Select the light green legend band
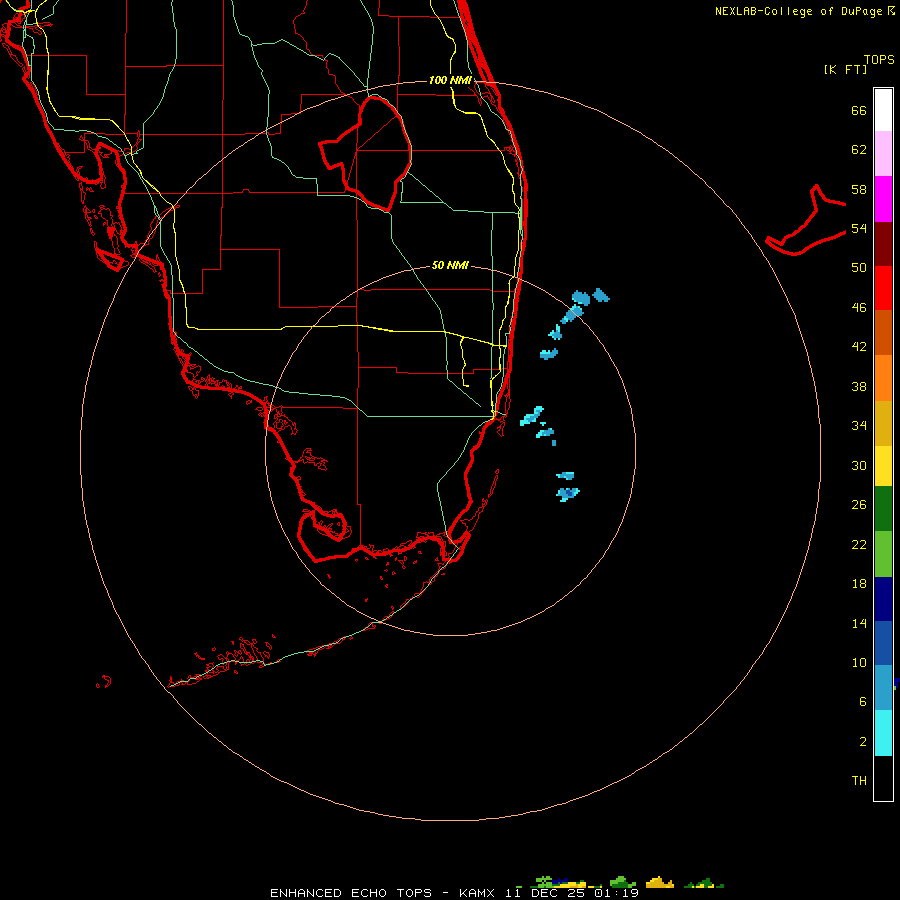Image resolution: width=900 pixels, height=900 pixels. (x=883, y=554)
